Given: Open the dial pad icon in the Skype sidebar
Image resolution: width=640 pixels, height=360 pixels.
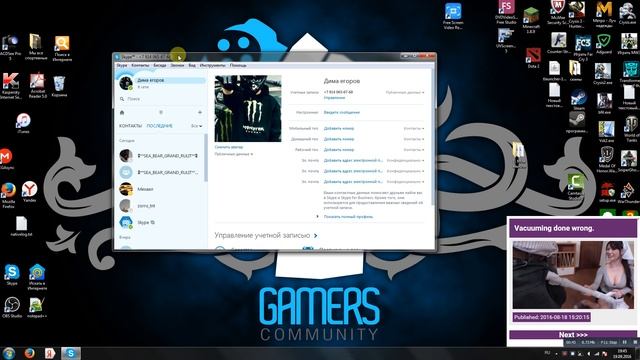Looking at the screenshot, I should pos(161,112).
